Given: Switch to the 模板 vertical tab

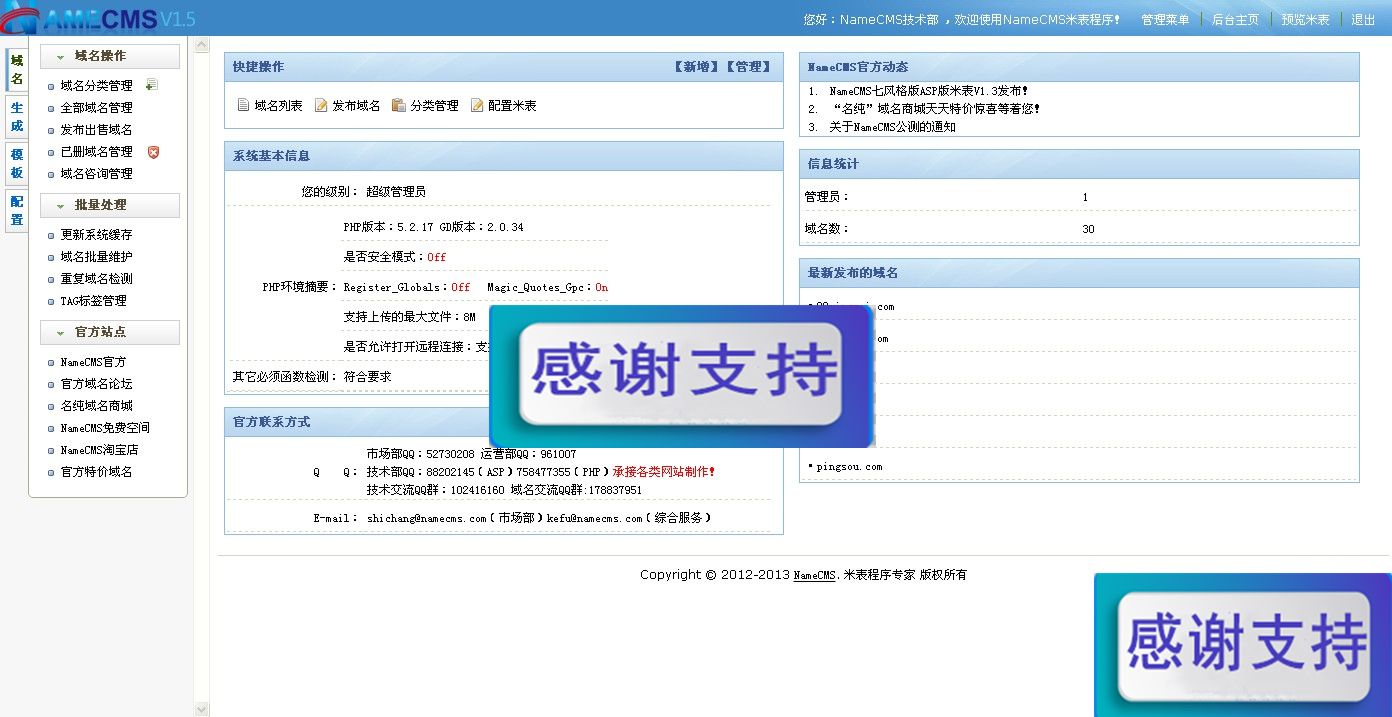Looking at the screenshot, I should pos(17,164).
